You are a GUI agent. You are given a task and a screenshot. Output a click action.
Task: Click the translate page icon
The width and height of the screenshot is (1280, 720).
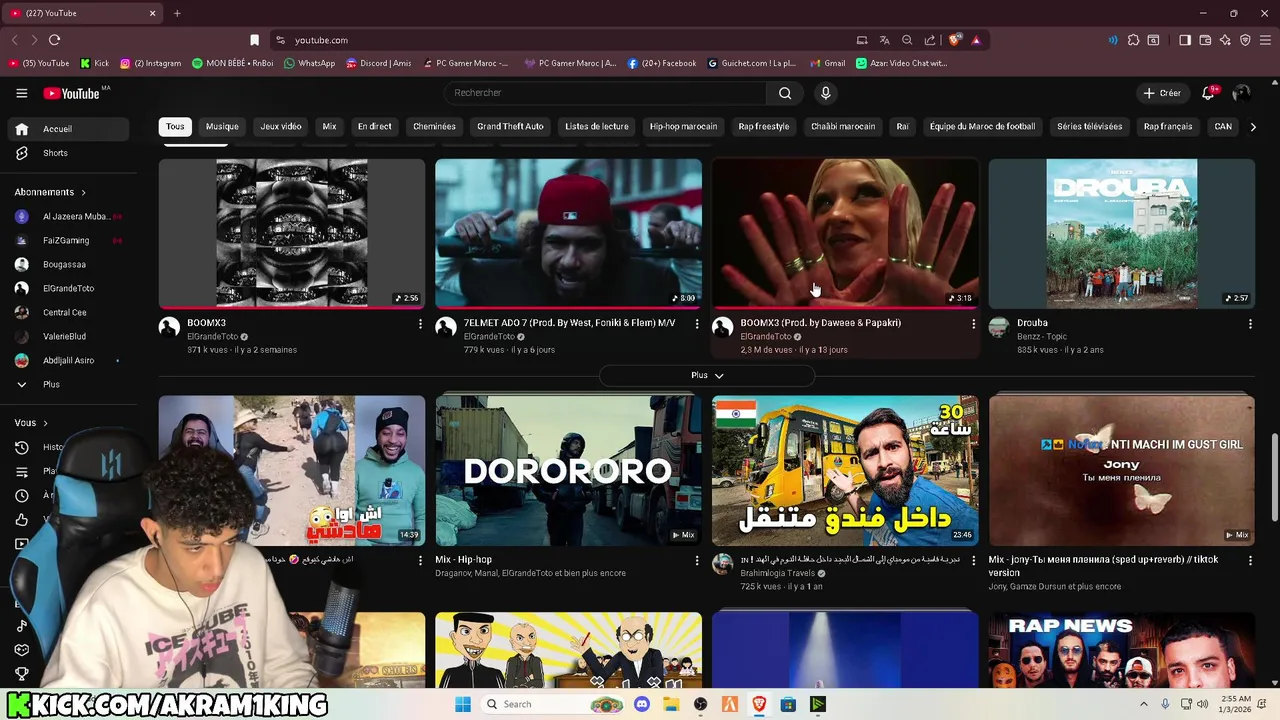(884, 40)
